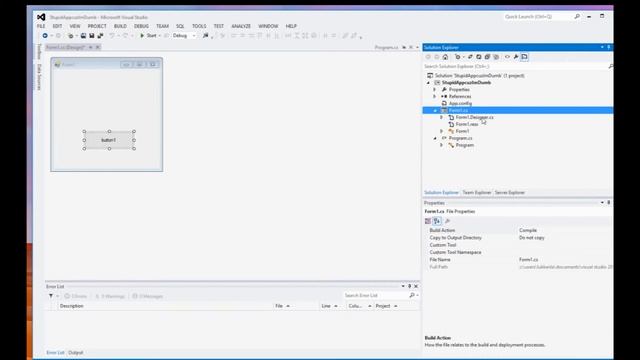
Task: Open the VIEW menu
Action: tap(75, 26)
